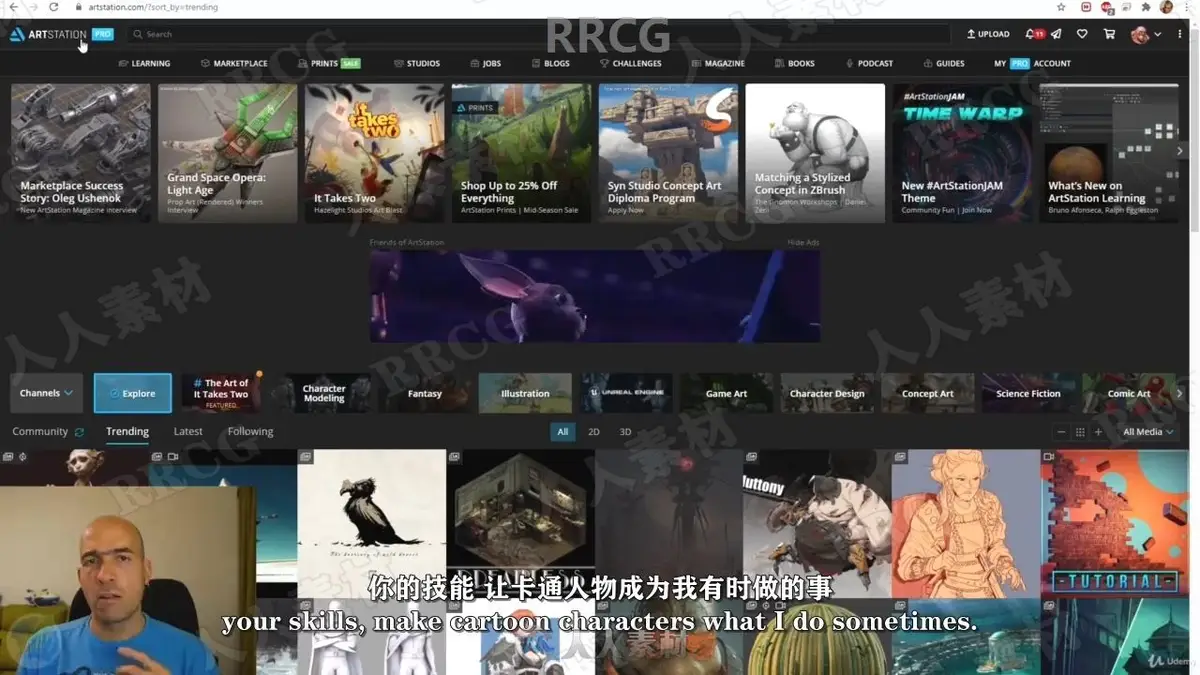
Task: Open the Learning menu
Action: (x=144, y=63)
